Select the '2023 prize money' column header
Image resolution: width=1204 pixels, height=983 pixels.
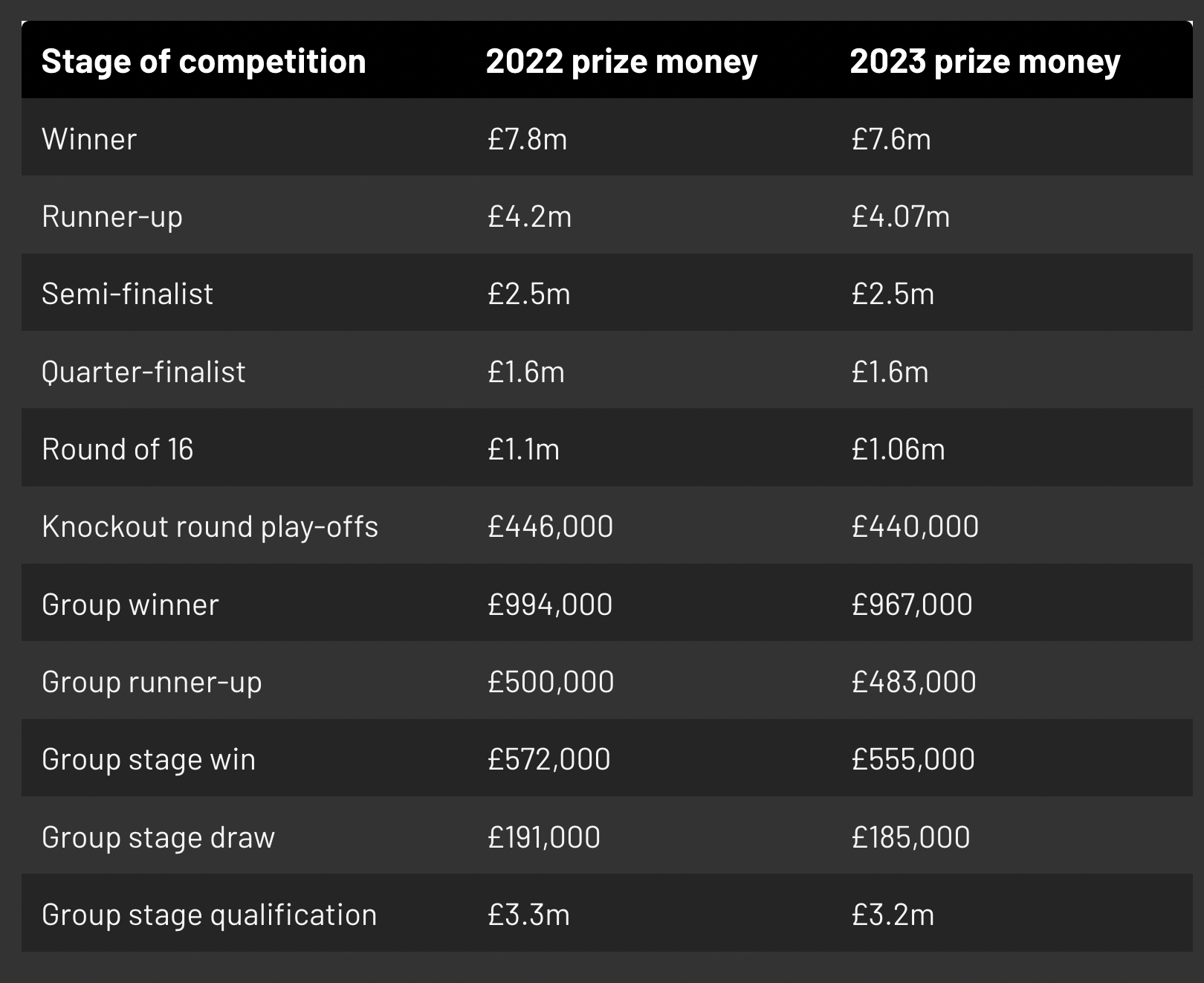(x=985, y=62)
